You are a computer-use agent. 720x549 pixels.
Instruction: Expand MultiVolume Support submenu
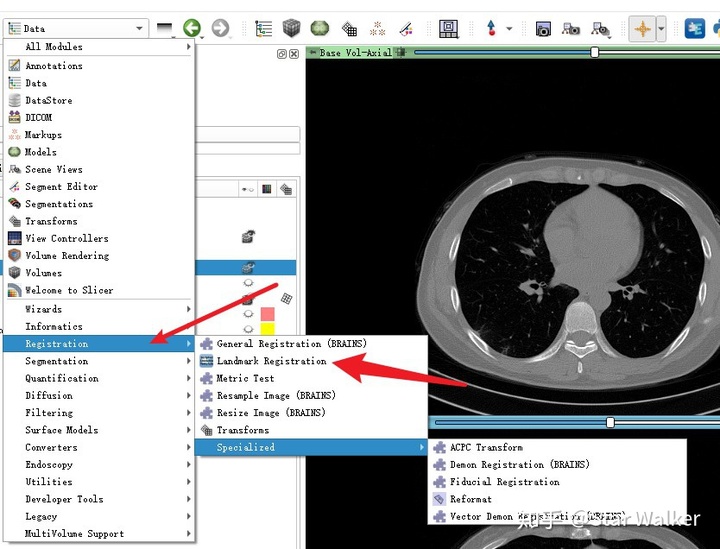(x=99, y=533)
